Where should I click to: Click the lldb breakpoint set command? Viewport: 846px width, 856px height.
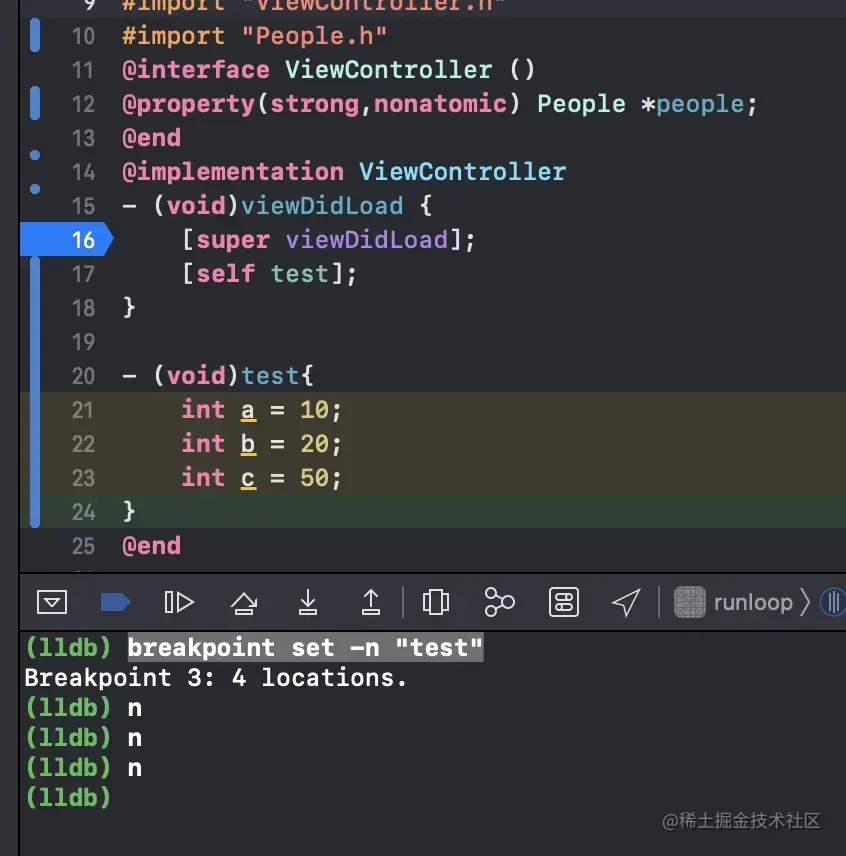[x=306, y=647]
